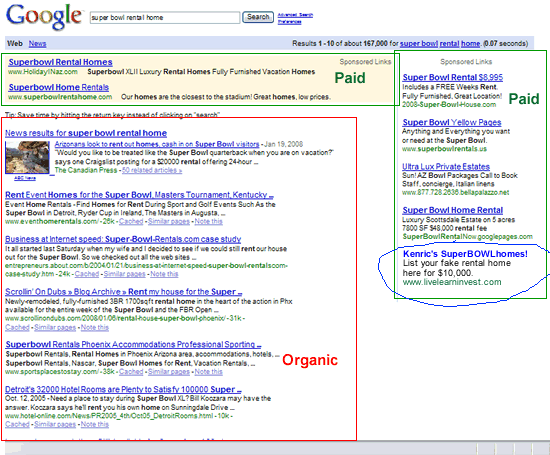Screen dimensions: 550x455
Task: Open 'Super Bowl Rental $8,995' ad
Action: coord(452,77)
